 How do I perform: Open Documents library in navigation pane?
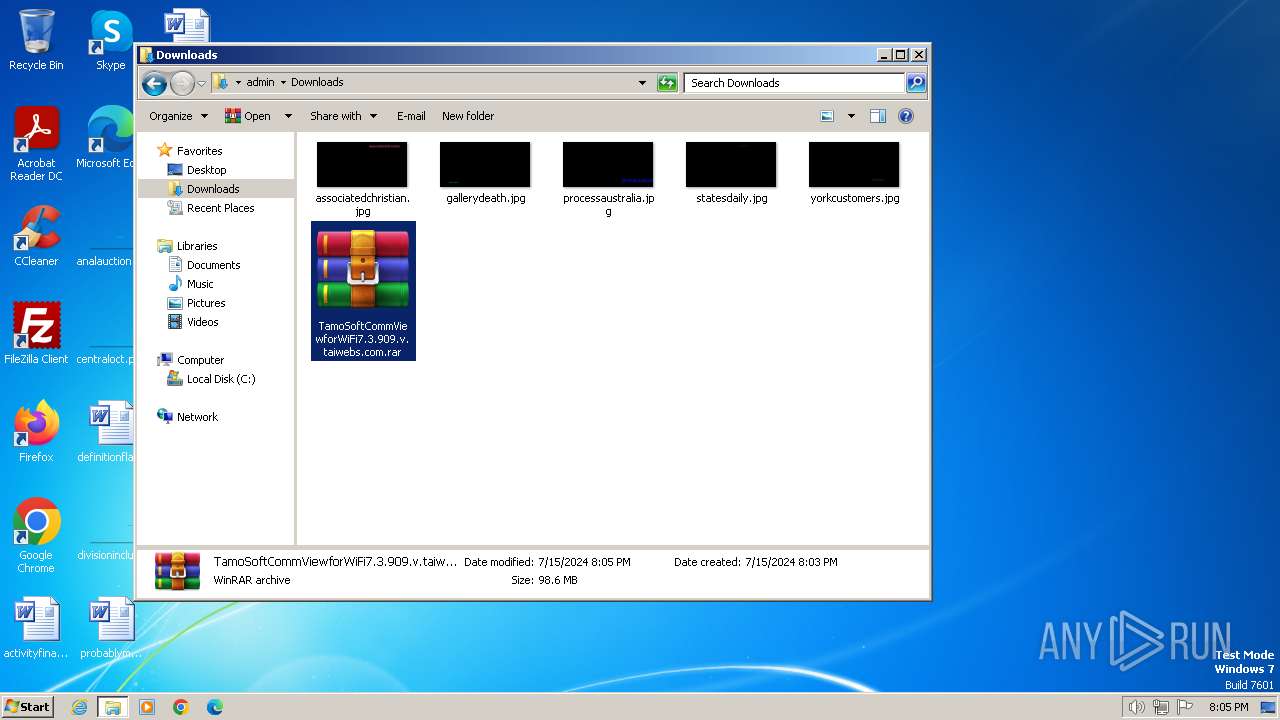click(213, 265)
